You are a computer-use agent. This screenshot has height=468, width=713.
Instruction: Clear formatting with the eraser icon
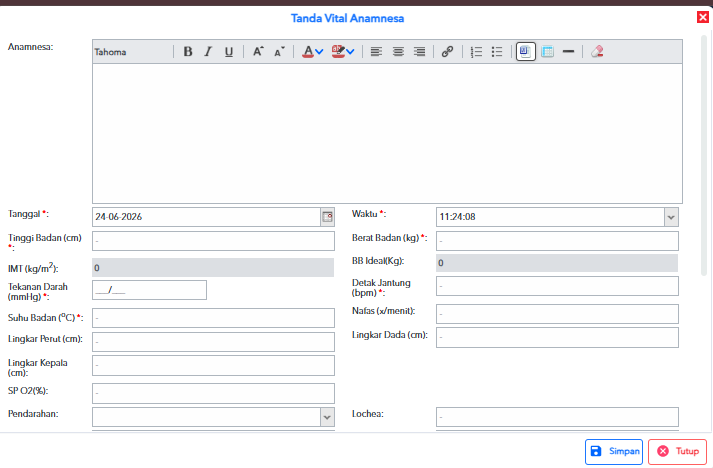coord(597,52)
